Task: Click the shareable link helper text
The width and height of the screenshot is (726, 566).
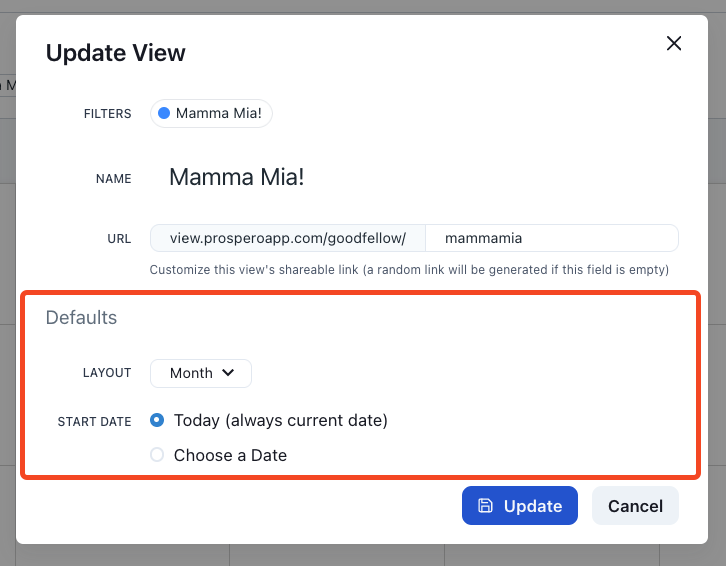Action: pyautogui.click(x=409, y=270)
